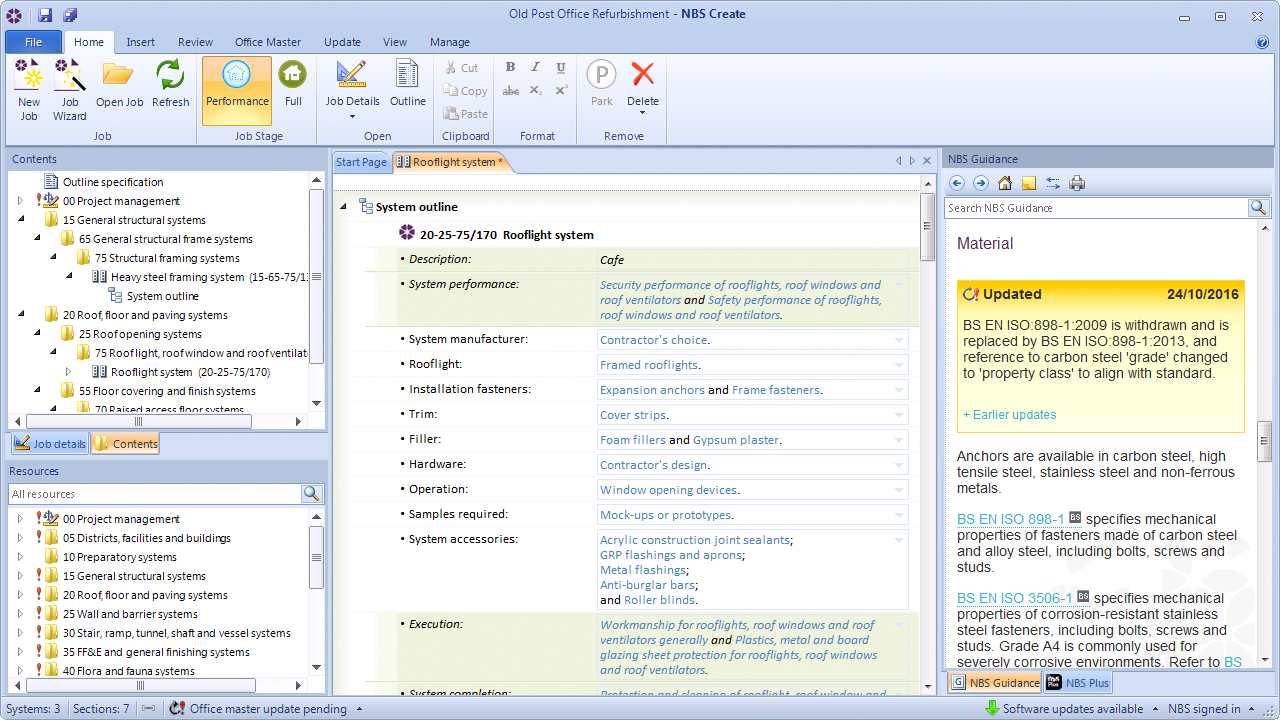This screenshot has height=720, width=1280.
Task: Open the File menu
Action: (33, 42)
